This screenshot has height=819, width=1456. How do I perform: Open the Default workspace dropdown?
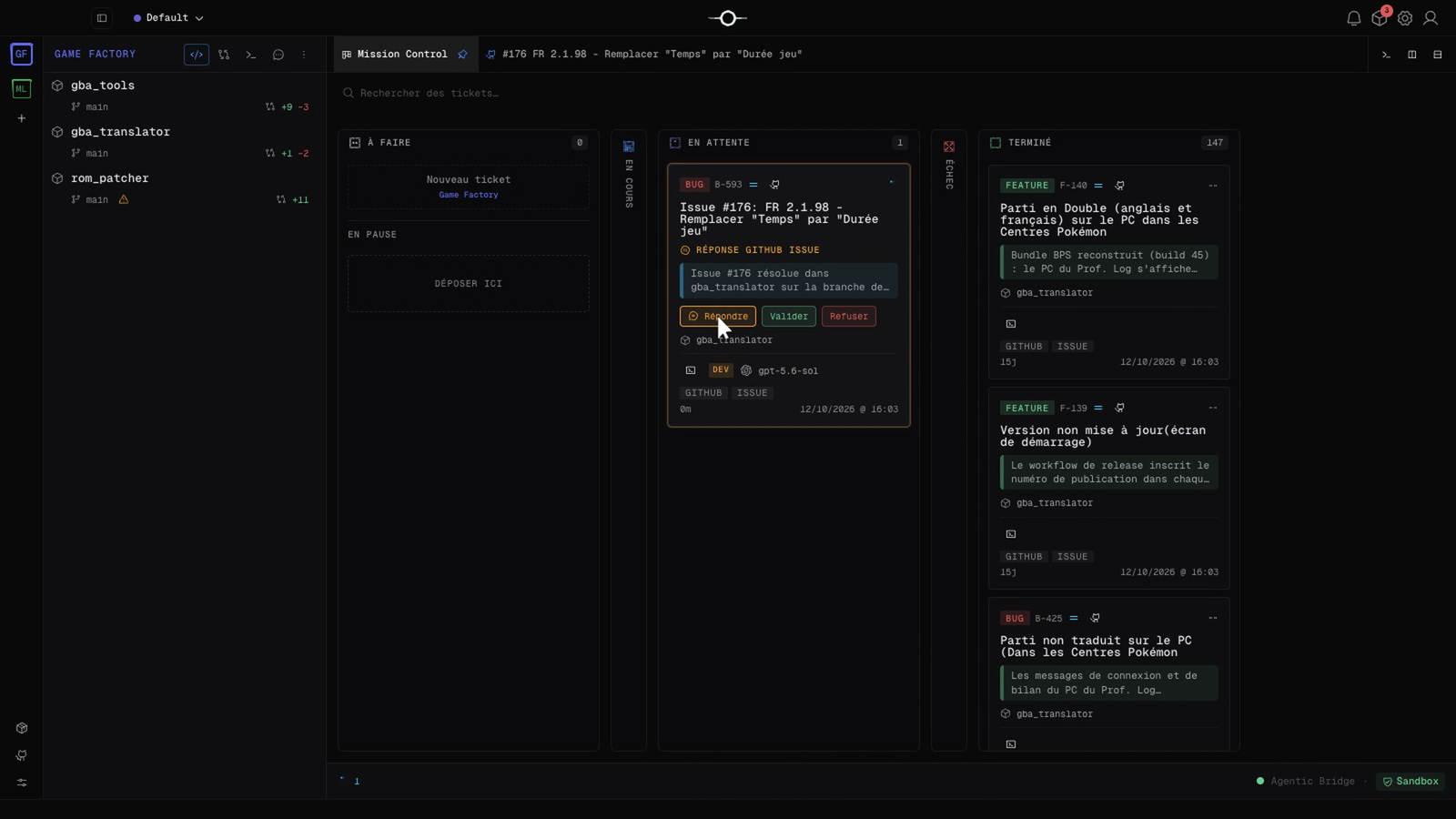tap(168, 18)
